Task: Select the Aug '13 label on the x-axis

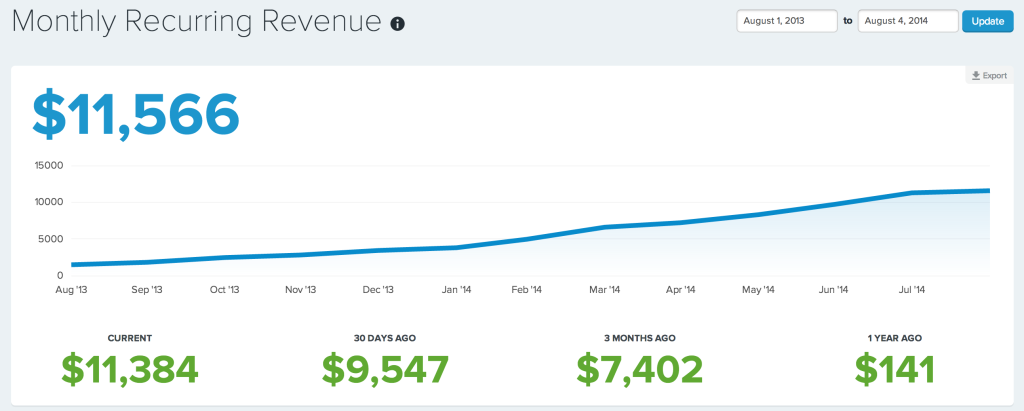Action: 69,290
